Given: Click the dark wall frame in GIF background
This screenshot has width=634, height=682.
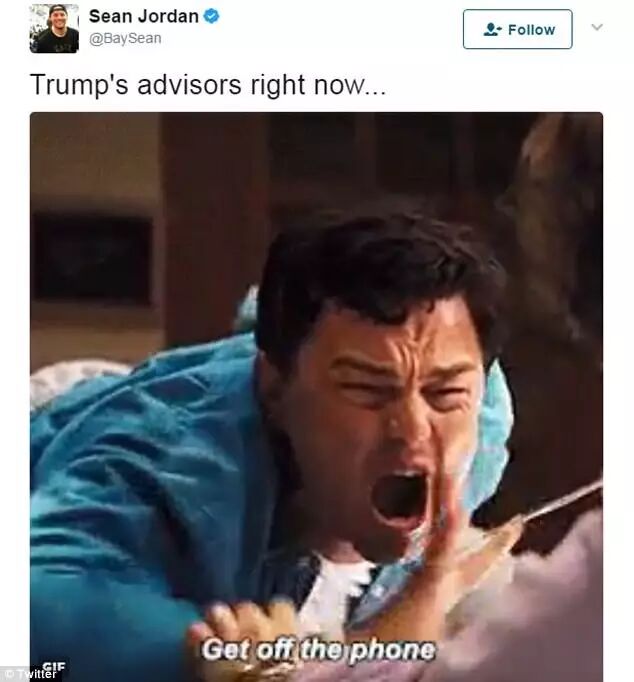Looking at the screenshot, I should coord(93,257).
